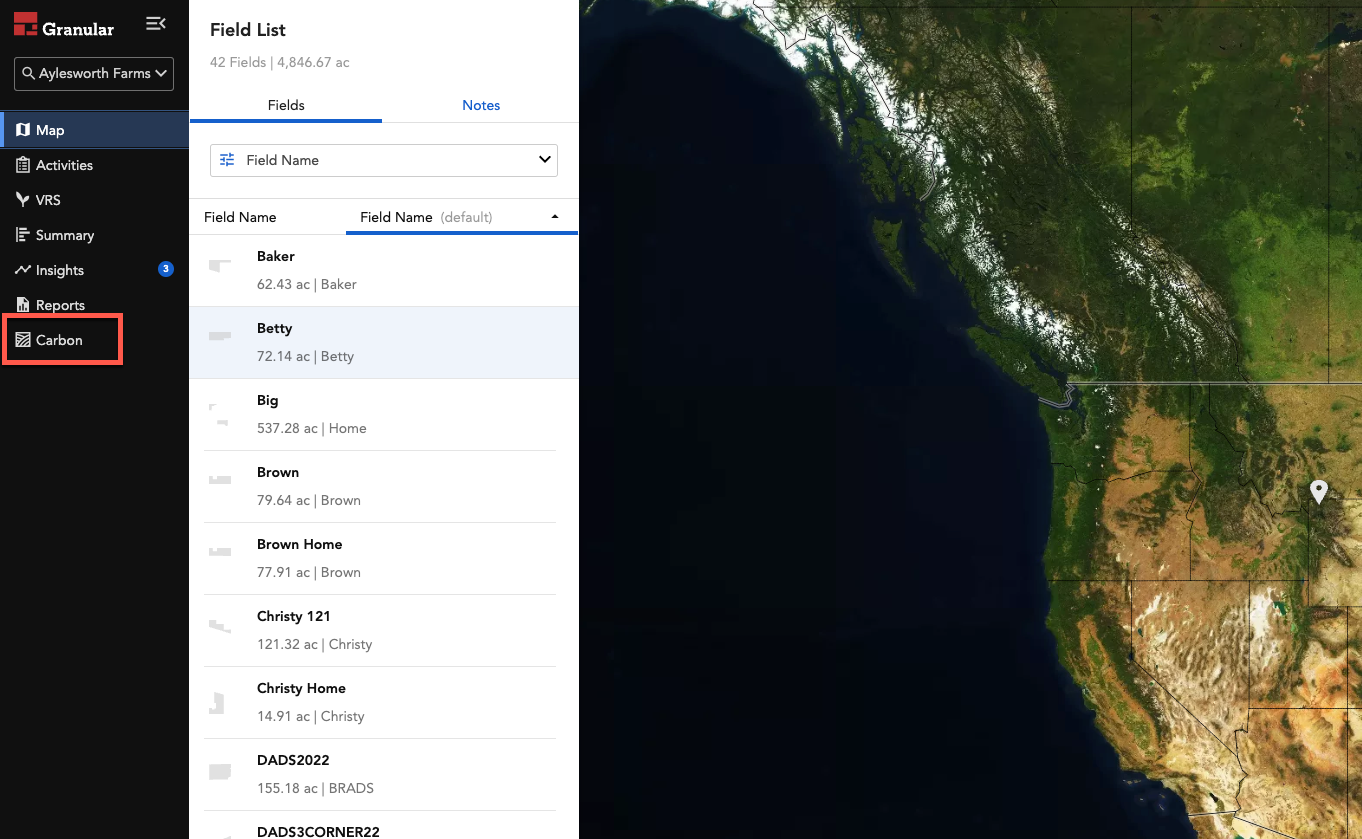1362x839 pixels.
Task: Open Summary in the sidebar
Action: coord(94,235)
